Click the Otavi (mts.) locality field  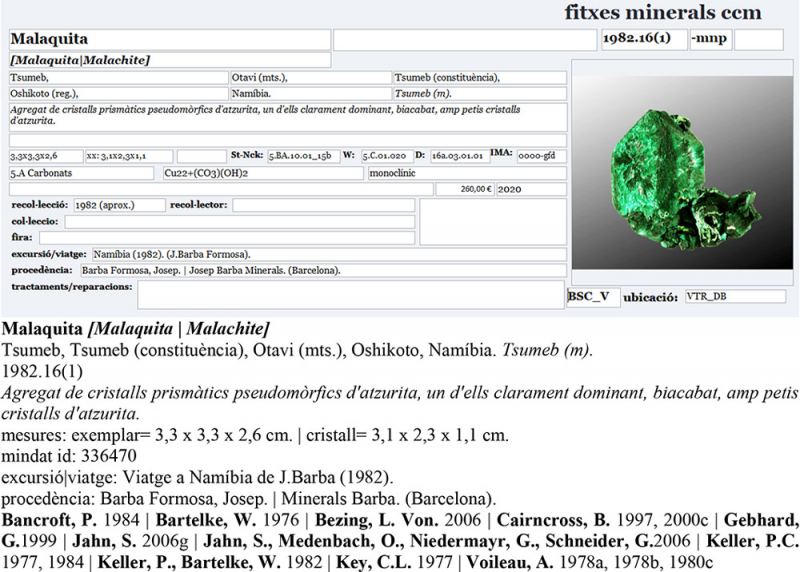(309, 78)
